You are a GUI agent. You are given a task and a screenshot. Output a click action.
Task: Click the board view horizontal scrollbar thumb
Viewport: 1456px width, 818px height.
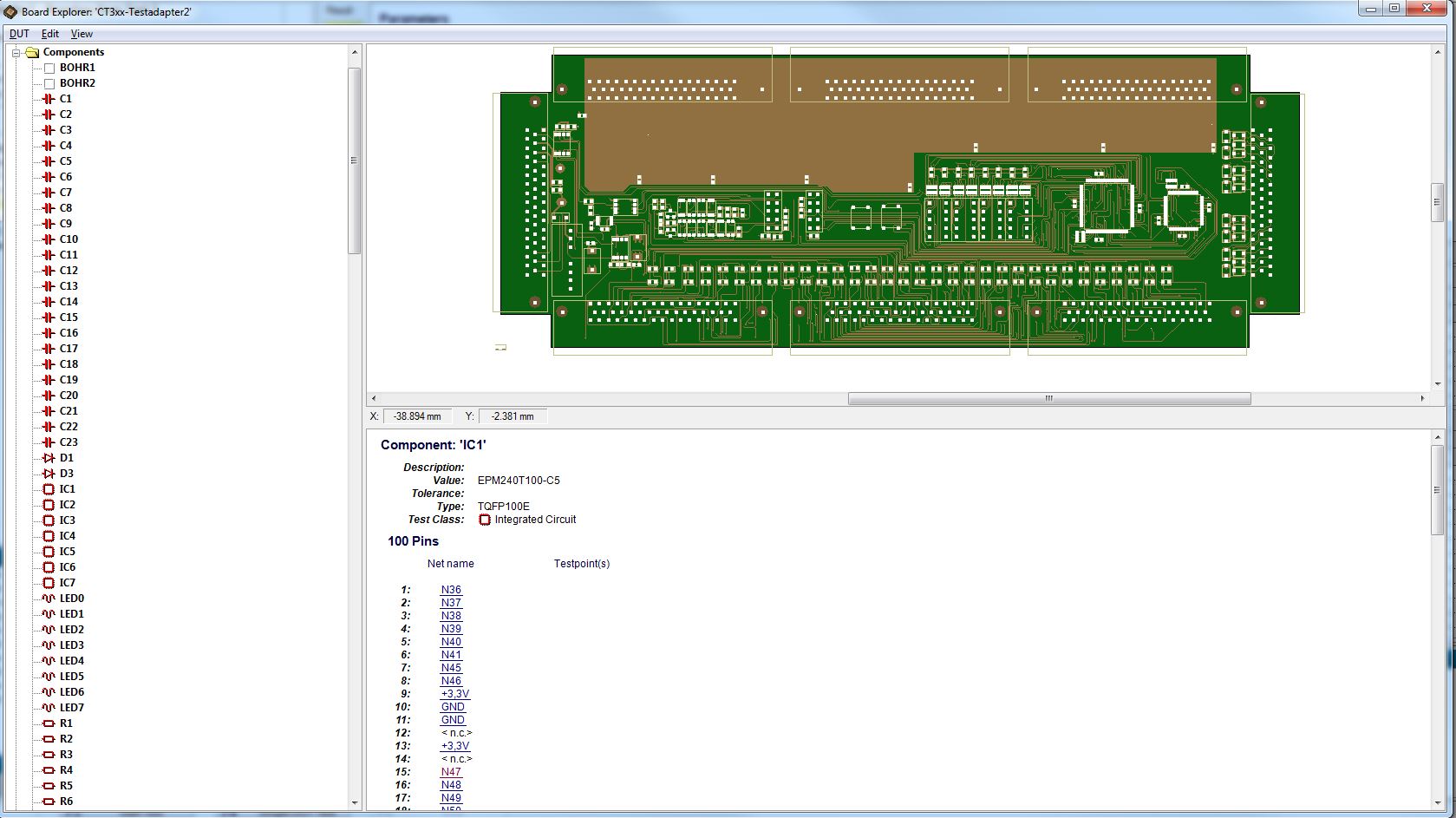coord(1048,398)
